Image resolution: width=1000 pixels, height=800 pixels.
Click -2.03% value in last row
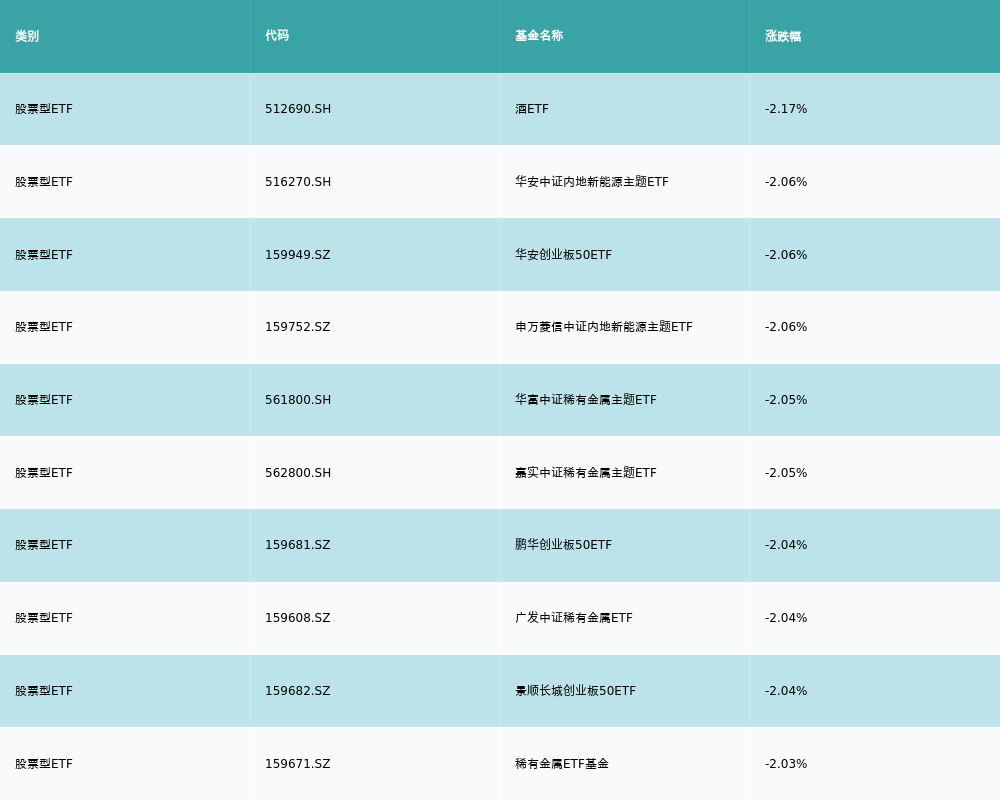click(x=786, y=764)
